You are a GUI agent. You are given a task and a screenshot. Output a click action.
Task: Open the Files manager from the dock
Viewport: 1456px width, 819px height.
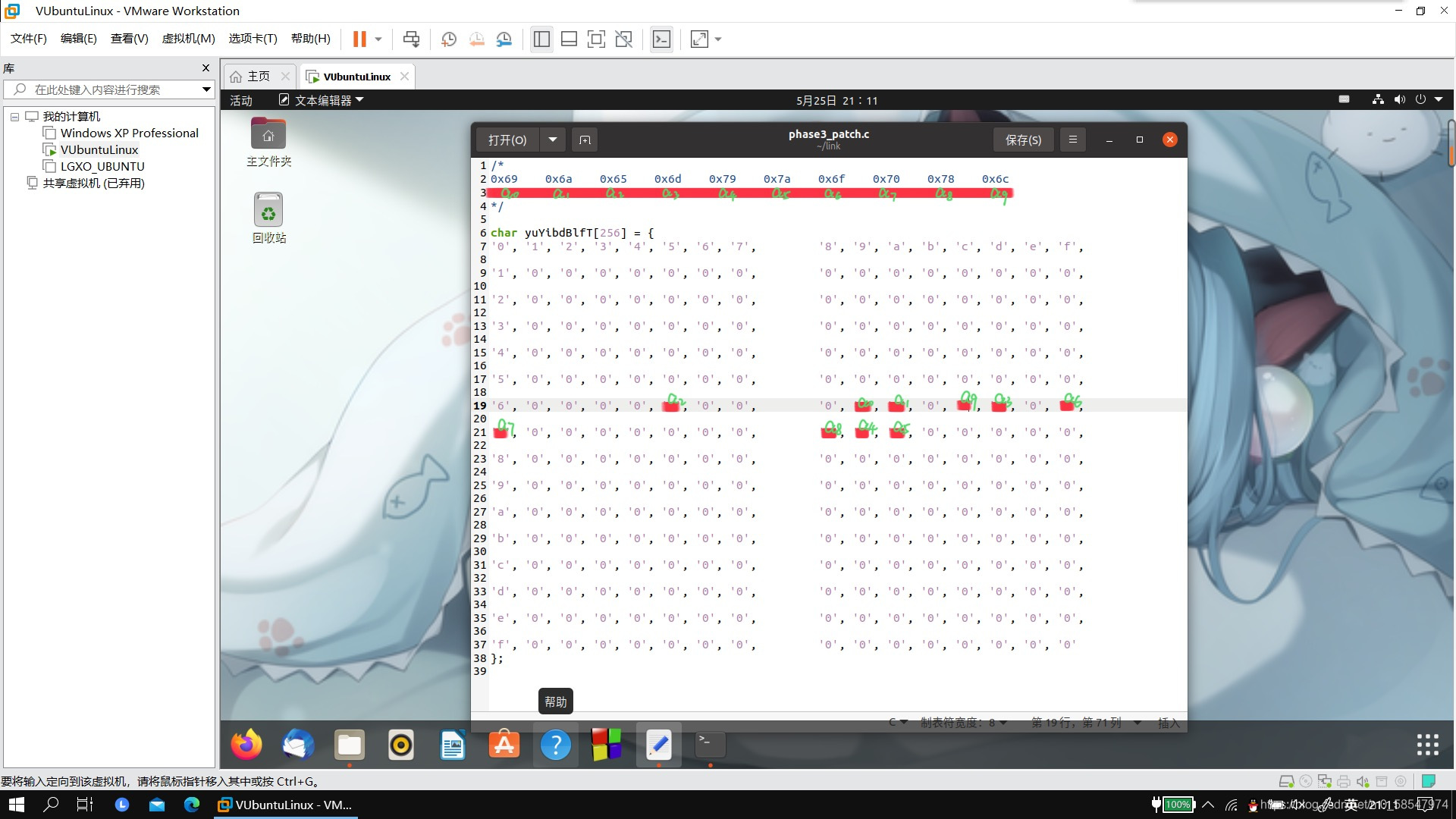(350, 745)
